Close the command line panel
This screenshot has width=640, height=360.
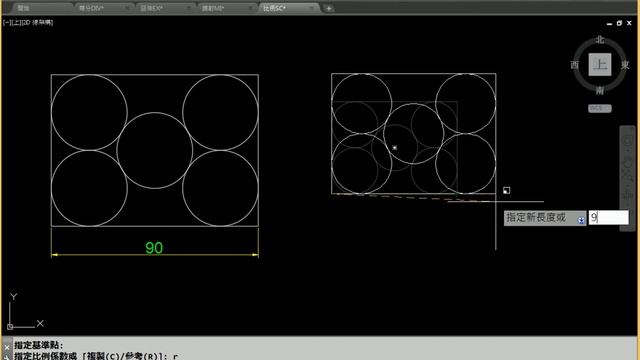click(7, 347)
